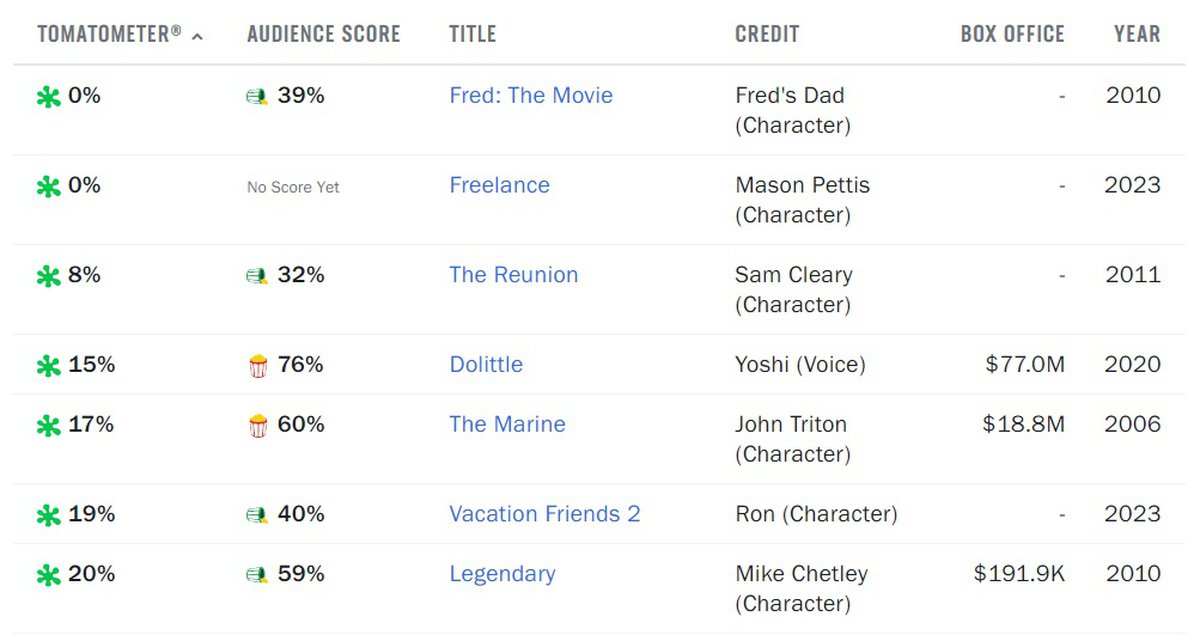Click the rotten splat icon next to 8%
The height and width of the screenshot is (635, 1200).
pos(48,277)
